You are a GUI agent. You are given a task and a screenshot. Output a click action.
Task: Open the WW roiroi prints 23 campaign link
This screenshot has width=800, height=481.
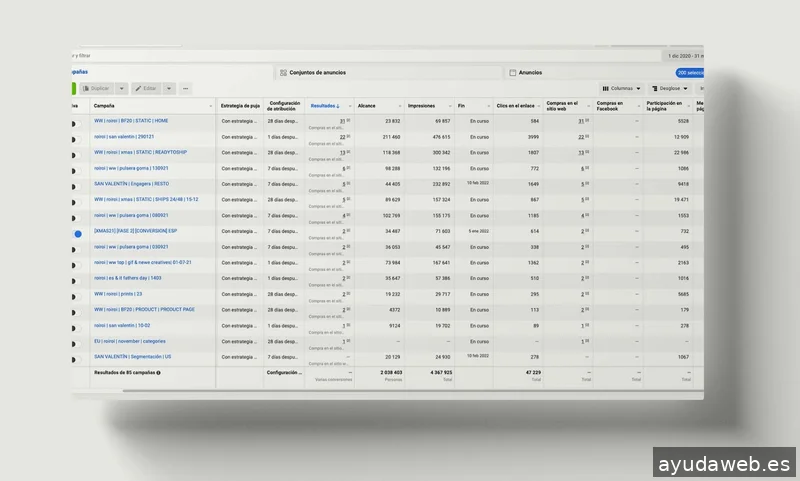[118, 294]
